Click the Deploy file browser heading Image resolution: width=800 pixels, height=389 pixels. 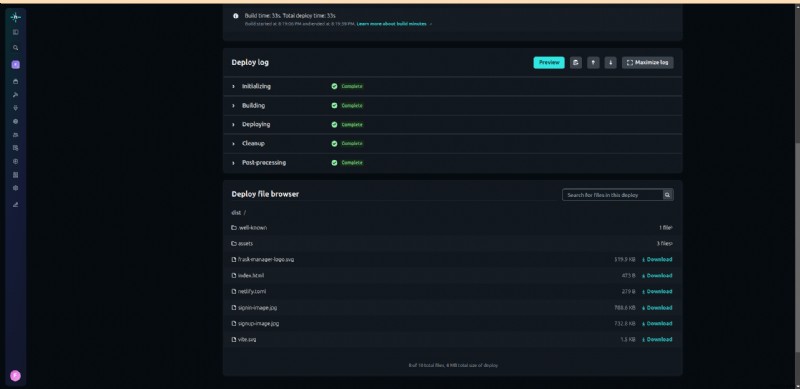coord(265,194)
